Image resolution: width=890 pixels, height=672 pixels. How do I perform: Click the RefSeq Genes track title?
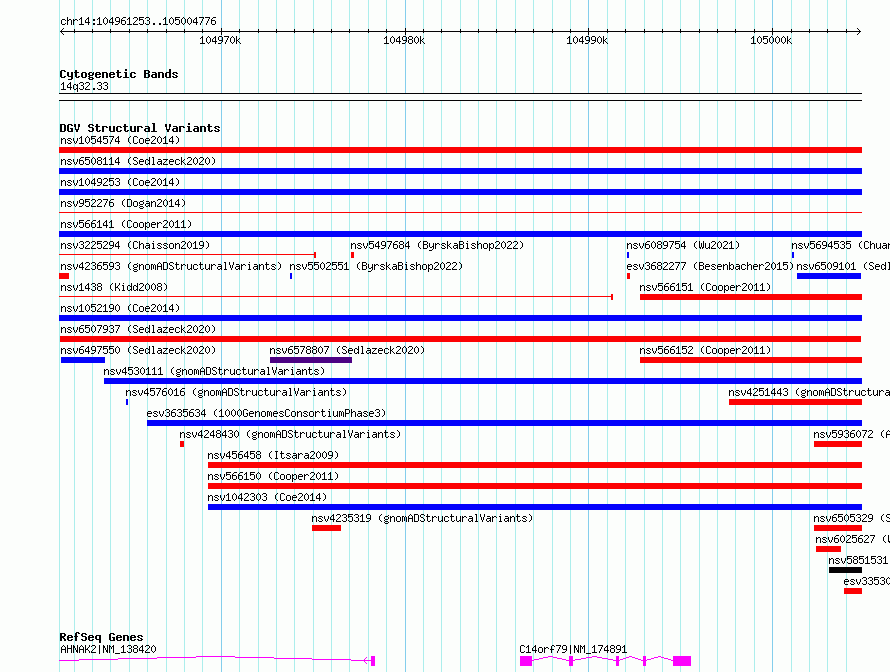point(101,637)
